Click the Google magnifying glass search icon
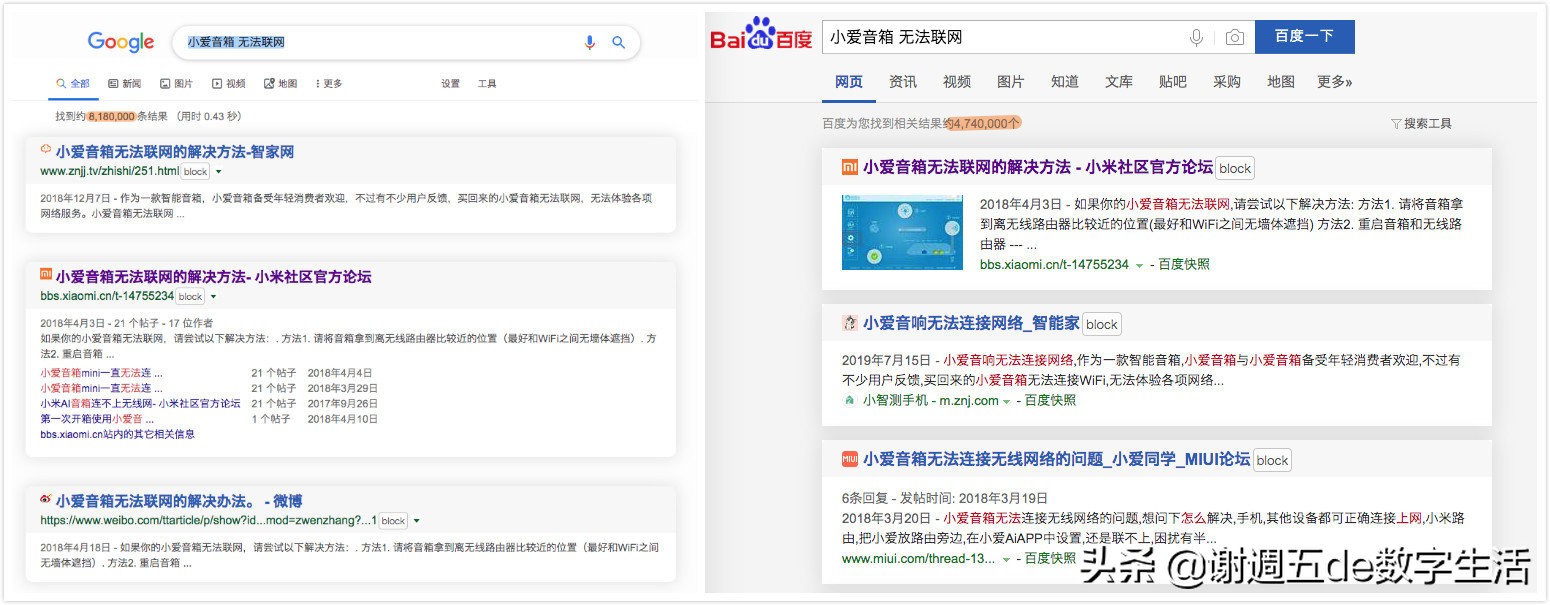1550x605 pixels. (x=618, y=42)
